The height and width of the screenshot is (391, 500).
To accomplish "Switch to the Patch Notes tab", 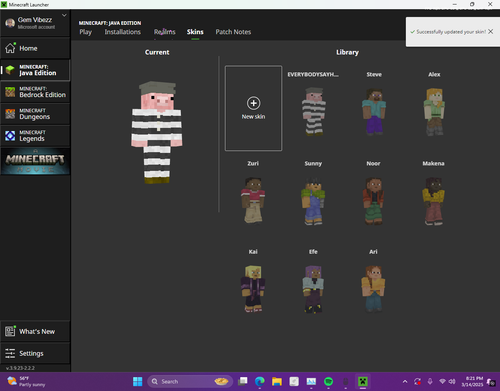I will tap(233, 32).
